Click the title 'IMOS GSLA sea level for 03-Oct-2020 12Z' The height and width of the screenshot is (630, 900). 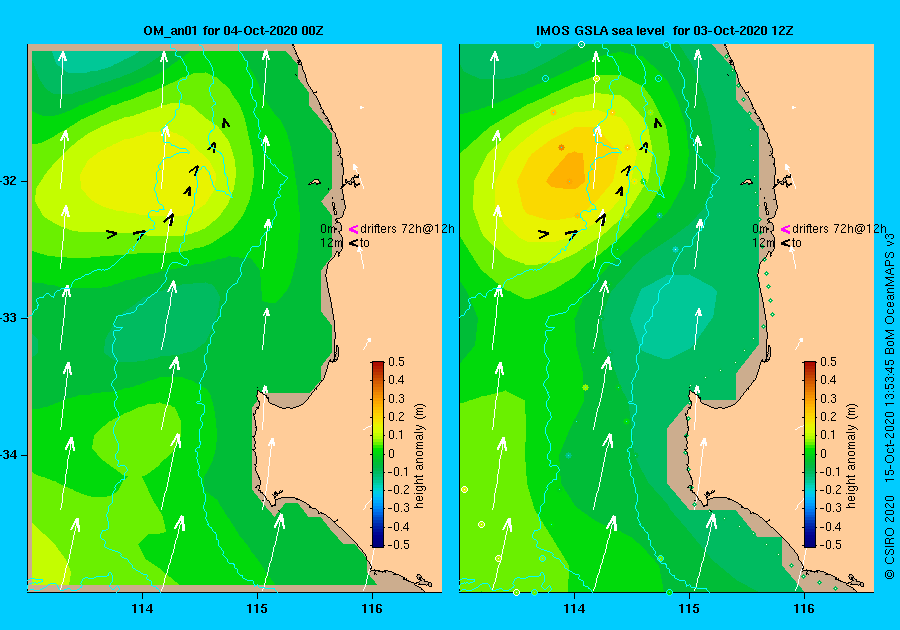(665, 31)
